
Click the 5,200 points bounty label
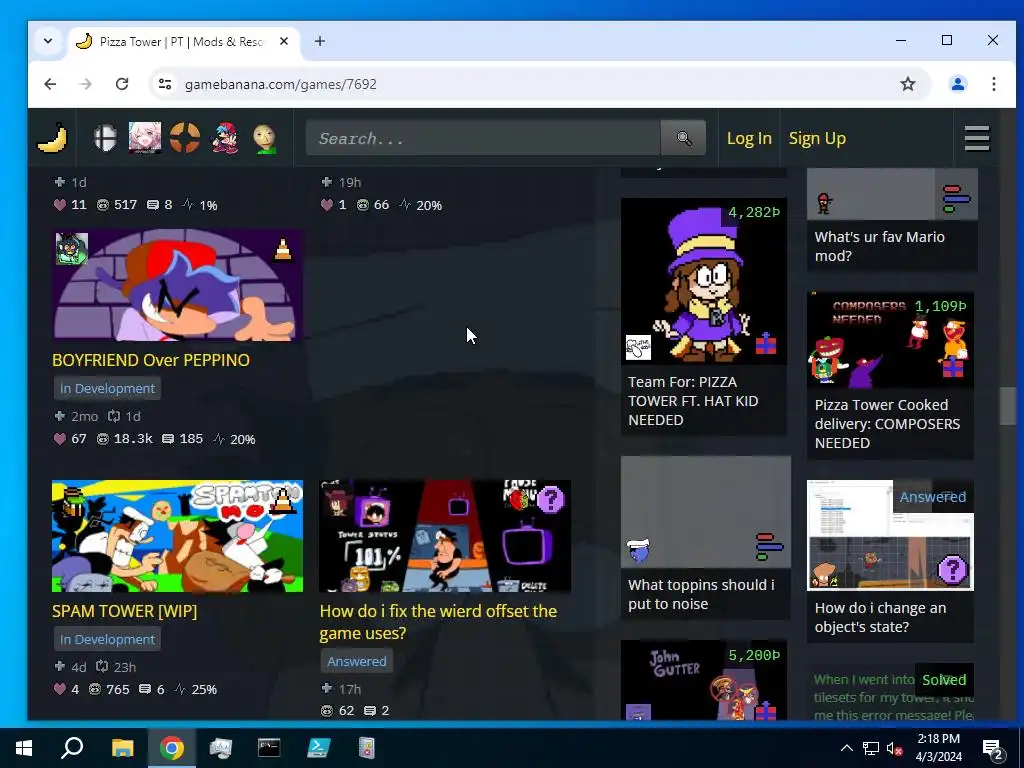click(754, 655)
